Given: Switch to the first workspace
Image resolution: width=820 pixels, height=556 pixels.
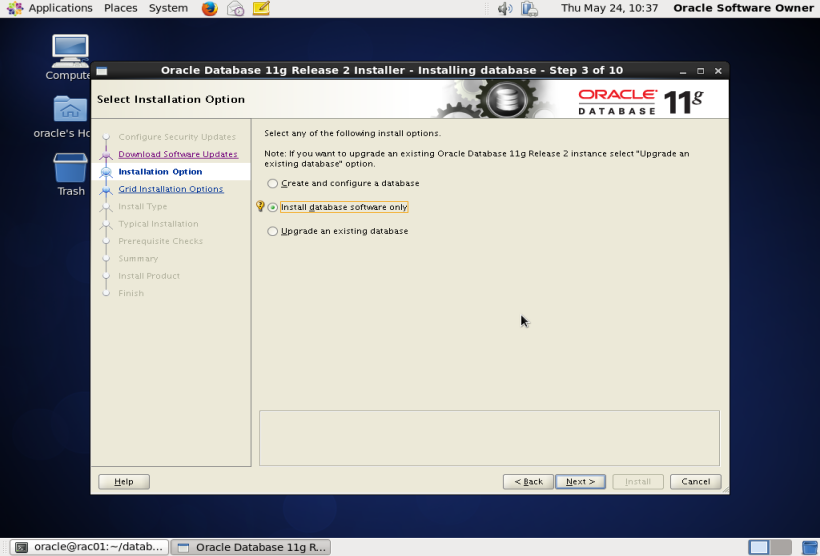Looking at the screenshot, I should tap(759, 547).
